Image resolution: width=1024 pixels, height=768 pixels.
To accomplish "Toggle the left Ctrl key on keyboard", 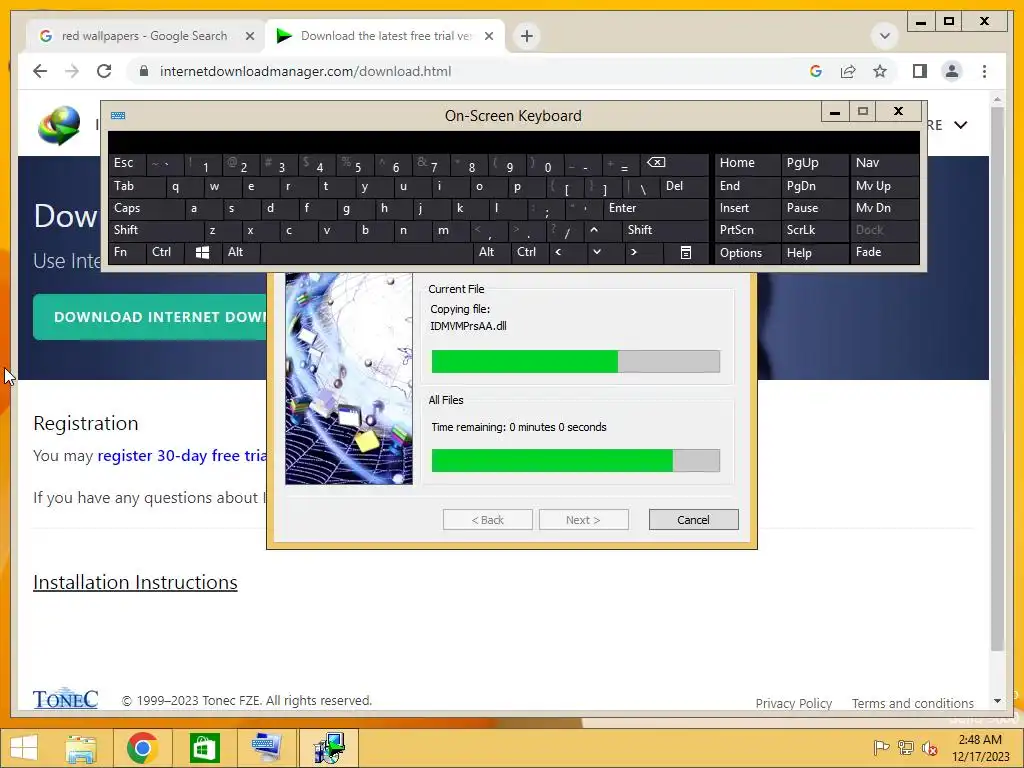I will (165, 252).
